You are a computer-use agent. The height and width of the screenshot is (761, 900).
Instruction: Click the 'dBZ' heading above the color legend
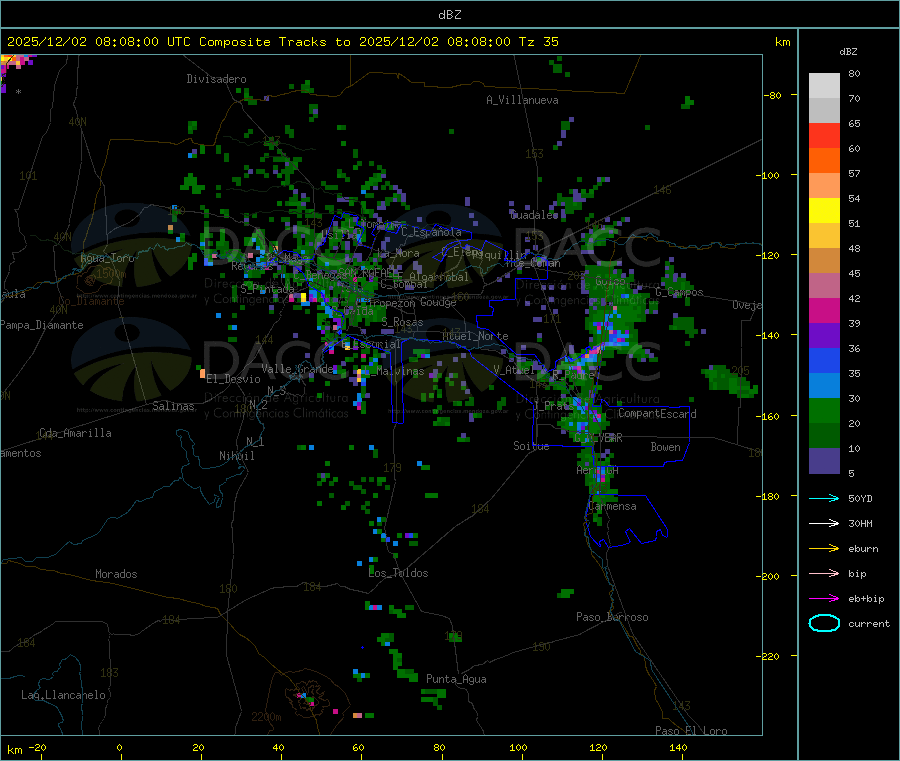[848, 52]
